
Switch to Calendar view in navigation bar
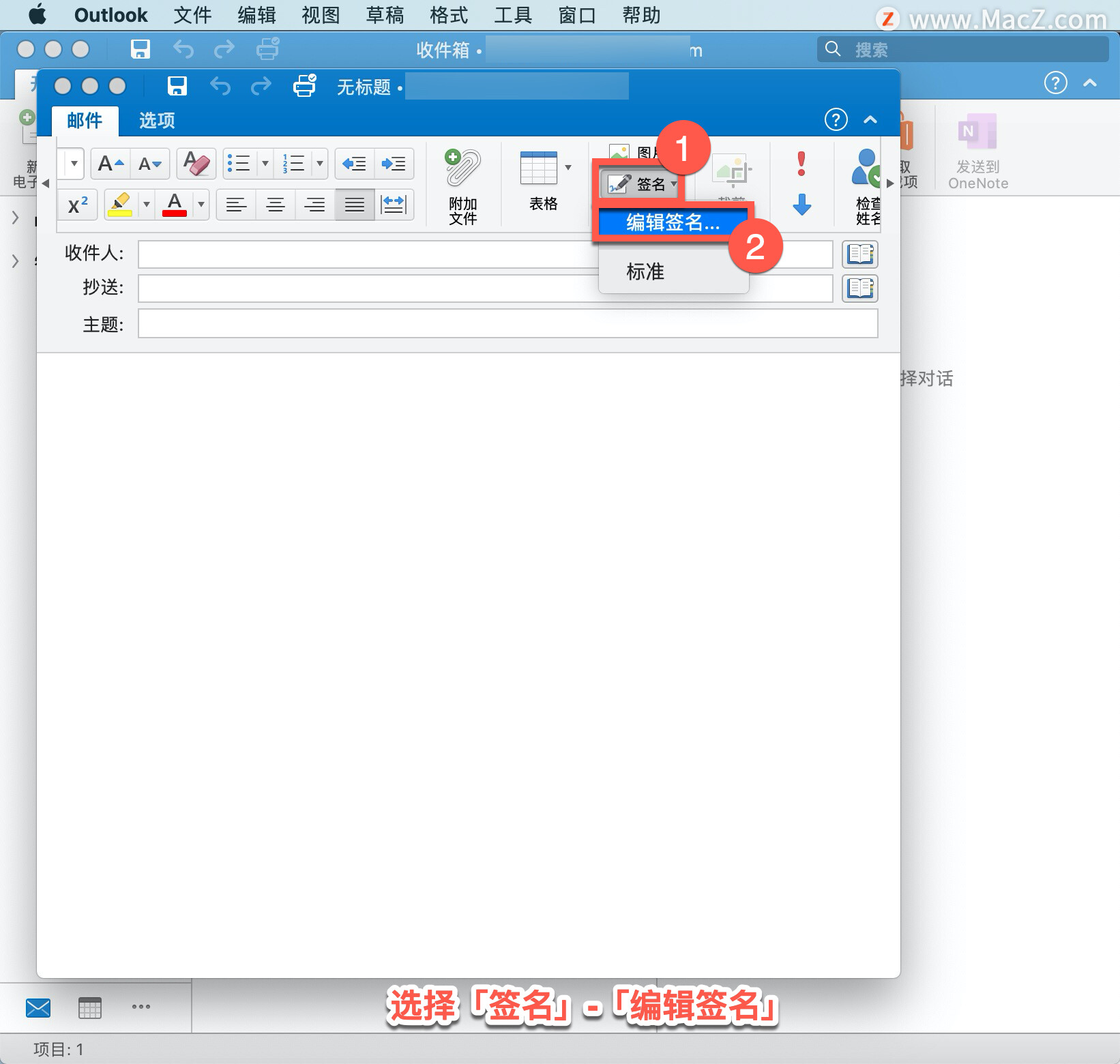(x=89, y=1007)
